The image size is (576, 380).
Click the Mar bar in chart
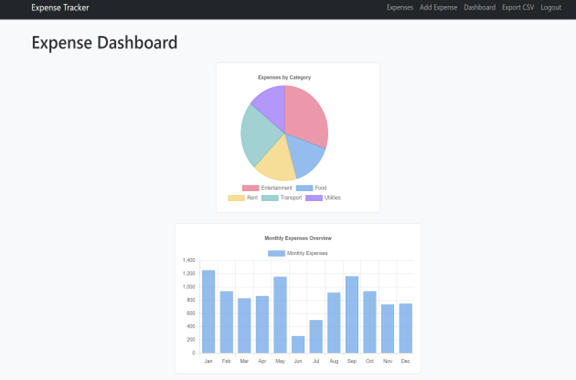[x=244, y=326]
